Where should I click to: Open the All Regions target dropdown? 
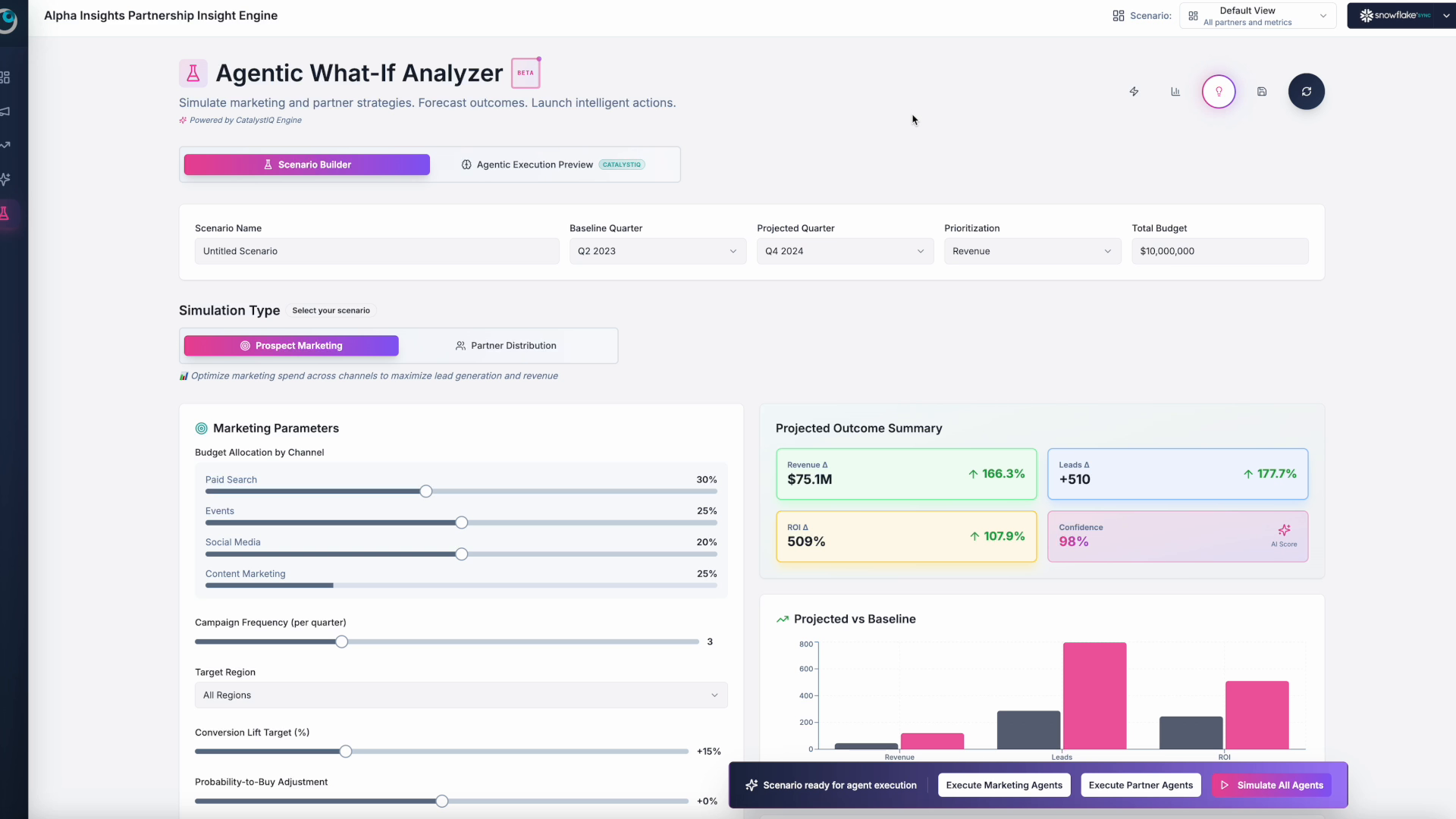point(460,695)
